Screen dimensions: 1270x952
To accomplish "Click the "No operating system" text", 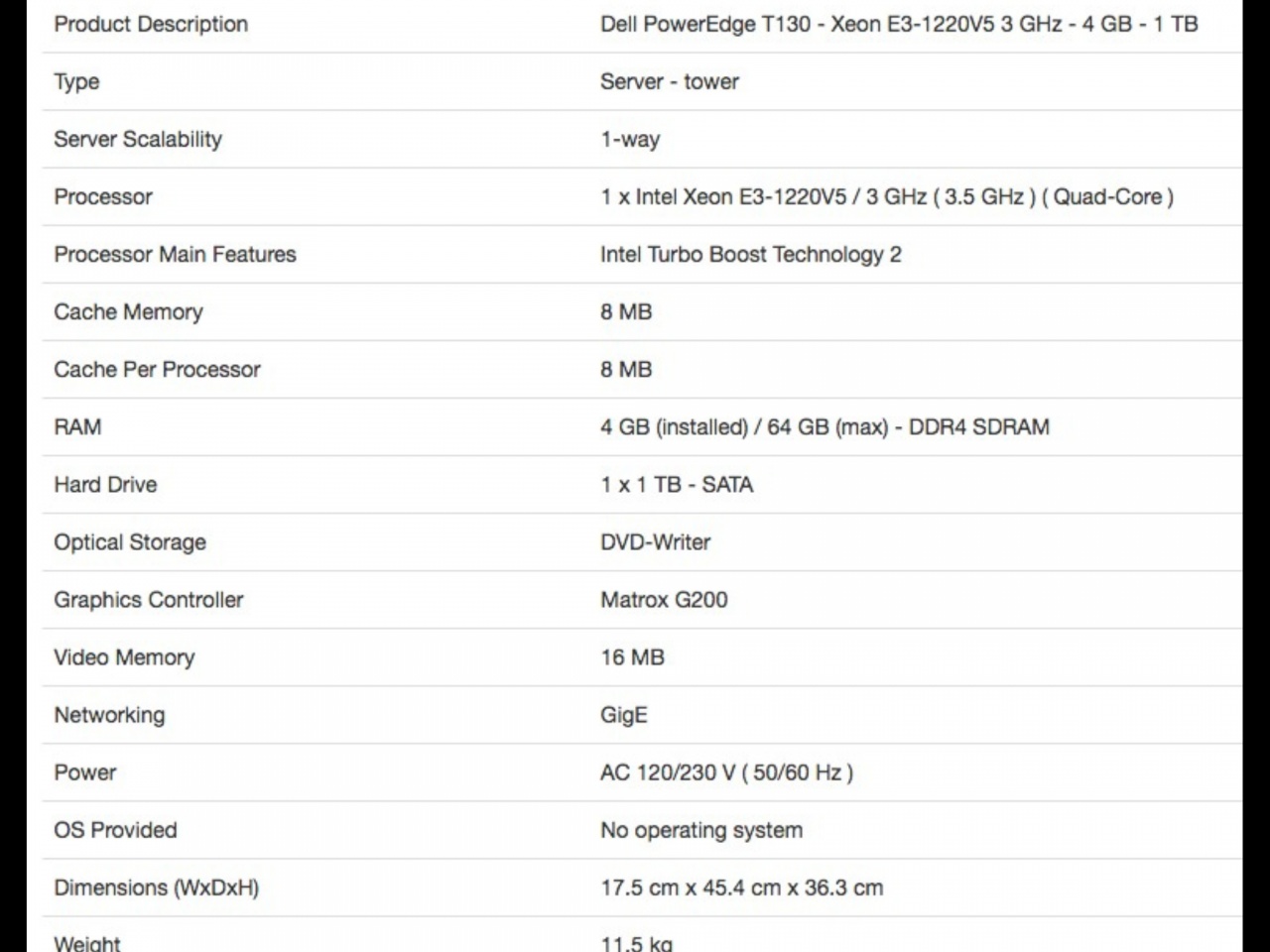I will (700, 830).
